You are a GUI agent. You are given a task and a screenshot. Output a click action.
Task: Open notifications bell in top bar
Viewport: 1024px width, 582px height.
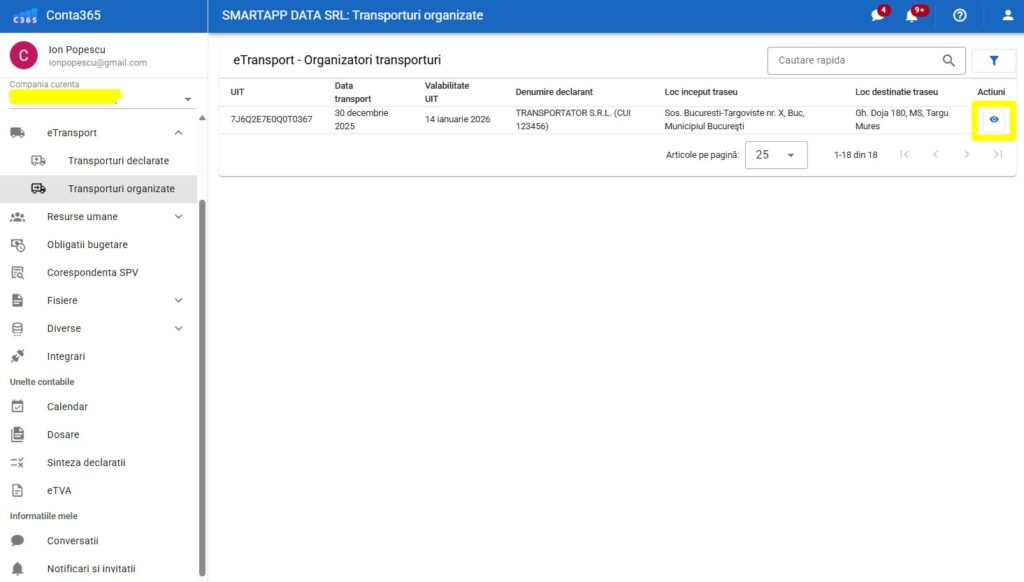pos(912,15)
